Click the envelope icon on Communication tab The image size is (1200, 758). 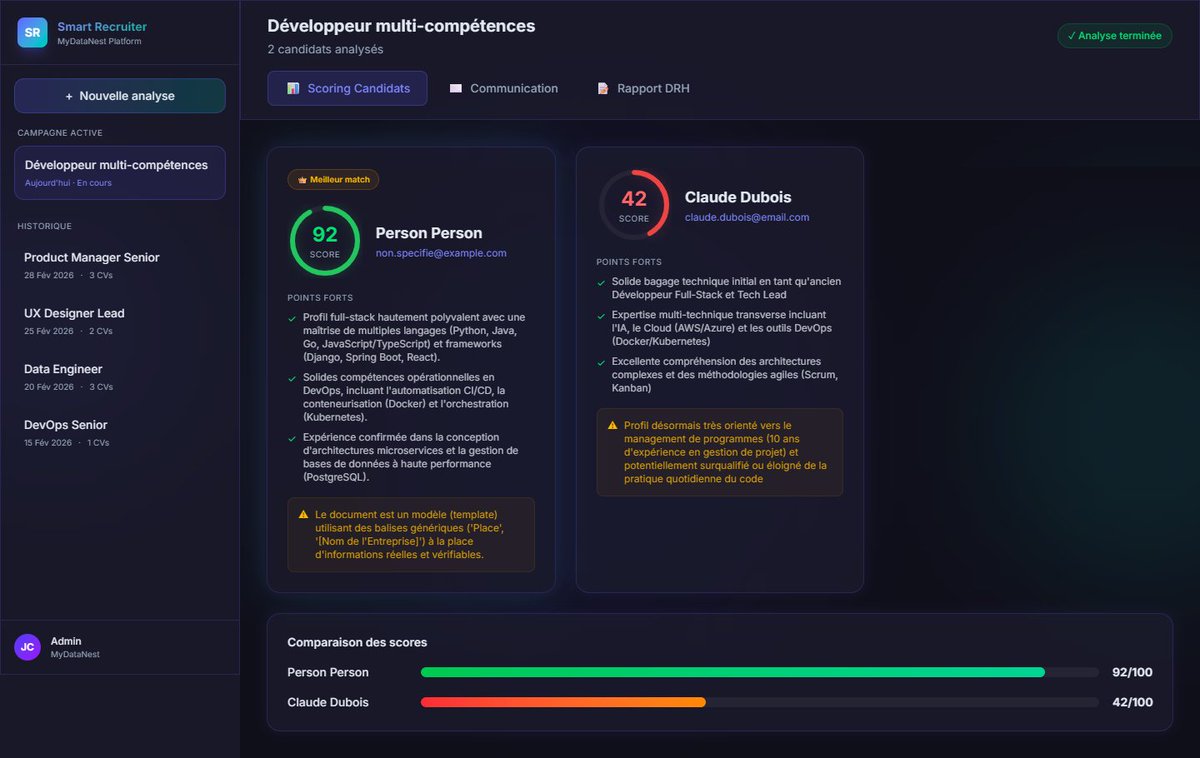[456, 88]
